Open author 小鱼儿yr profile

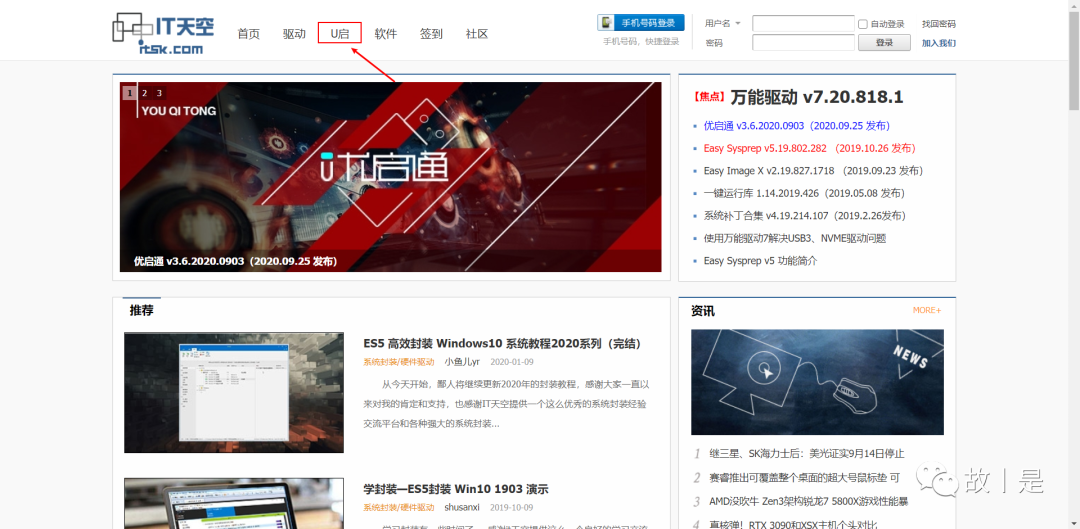[461, 362]
